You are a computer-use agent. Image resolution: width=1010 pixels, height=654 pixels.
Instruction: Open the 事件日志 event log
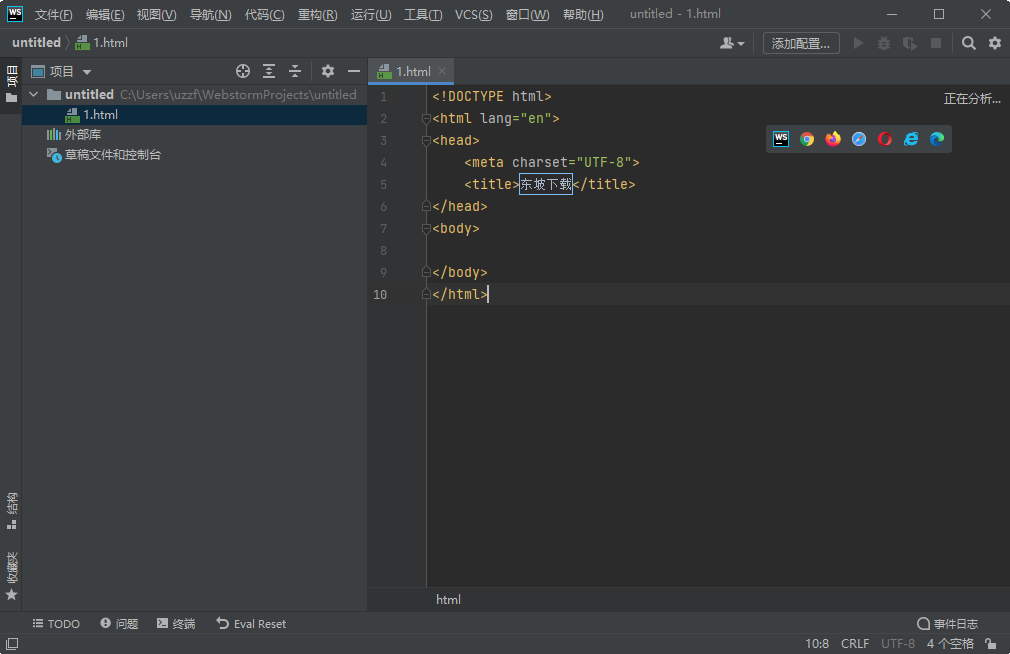pyautogui.click(x=948, y=624)
